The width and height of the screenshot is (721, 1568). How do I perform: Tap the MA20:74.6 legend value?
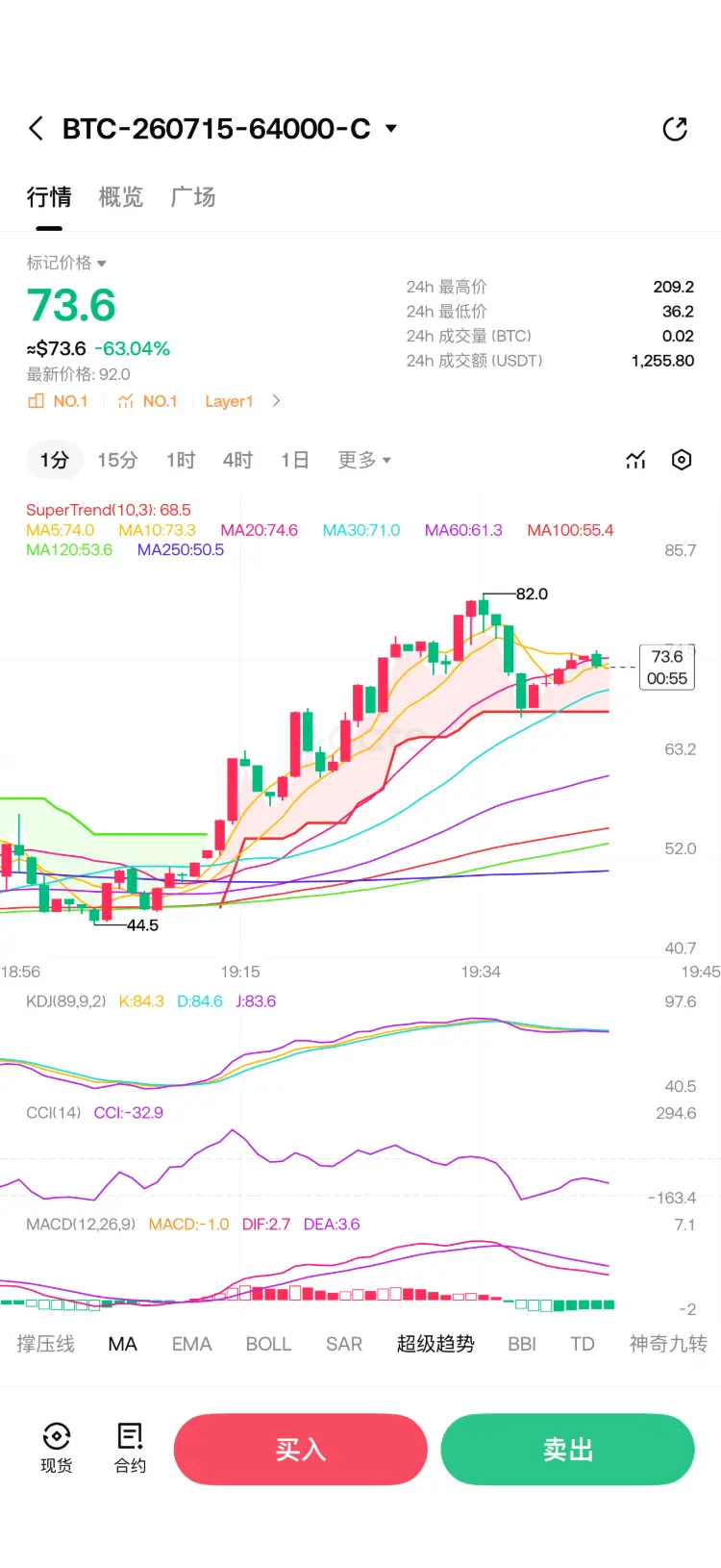[x=260, y=530]
